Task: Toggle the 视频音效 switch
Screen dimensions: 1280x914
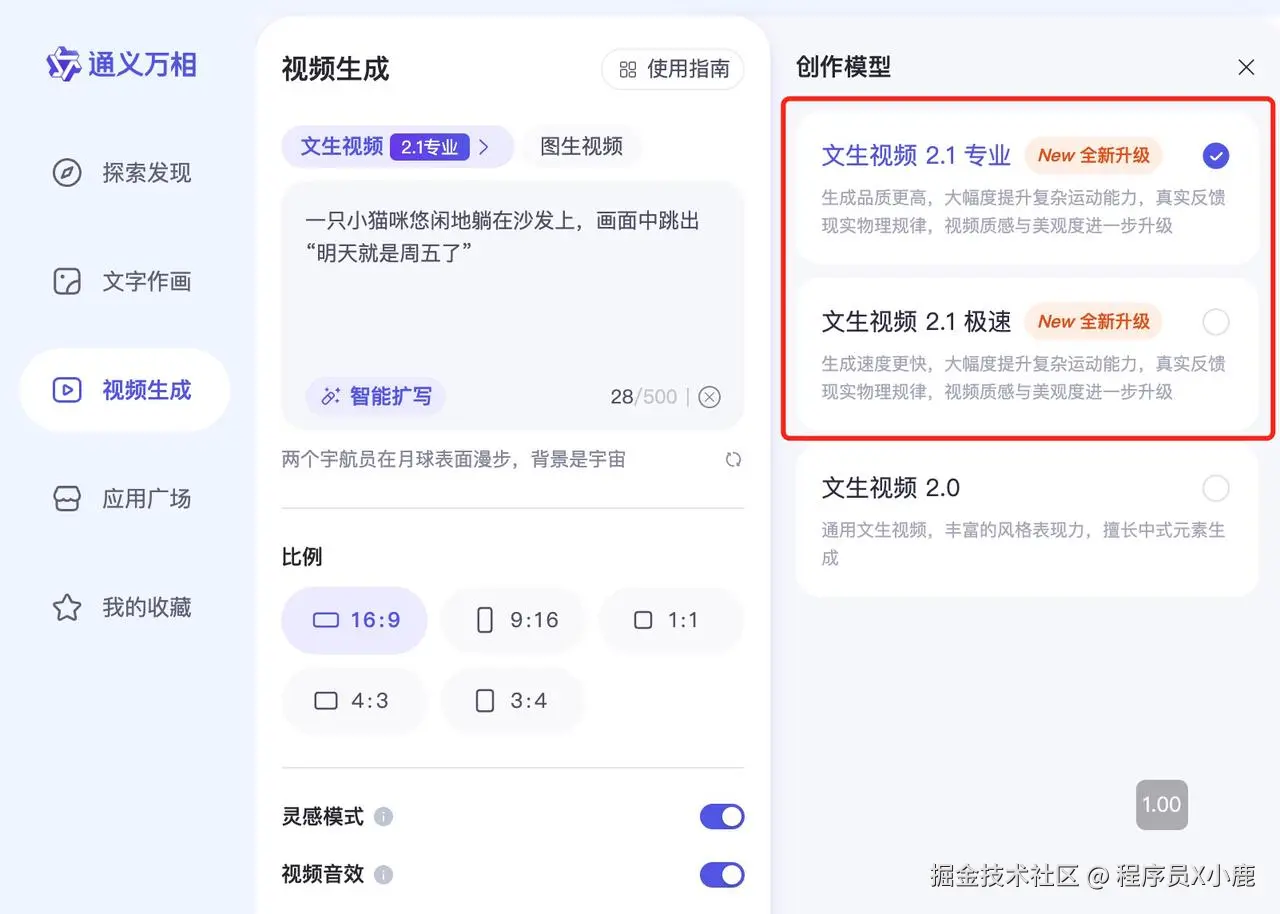Action: tap(722, 875)
